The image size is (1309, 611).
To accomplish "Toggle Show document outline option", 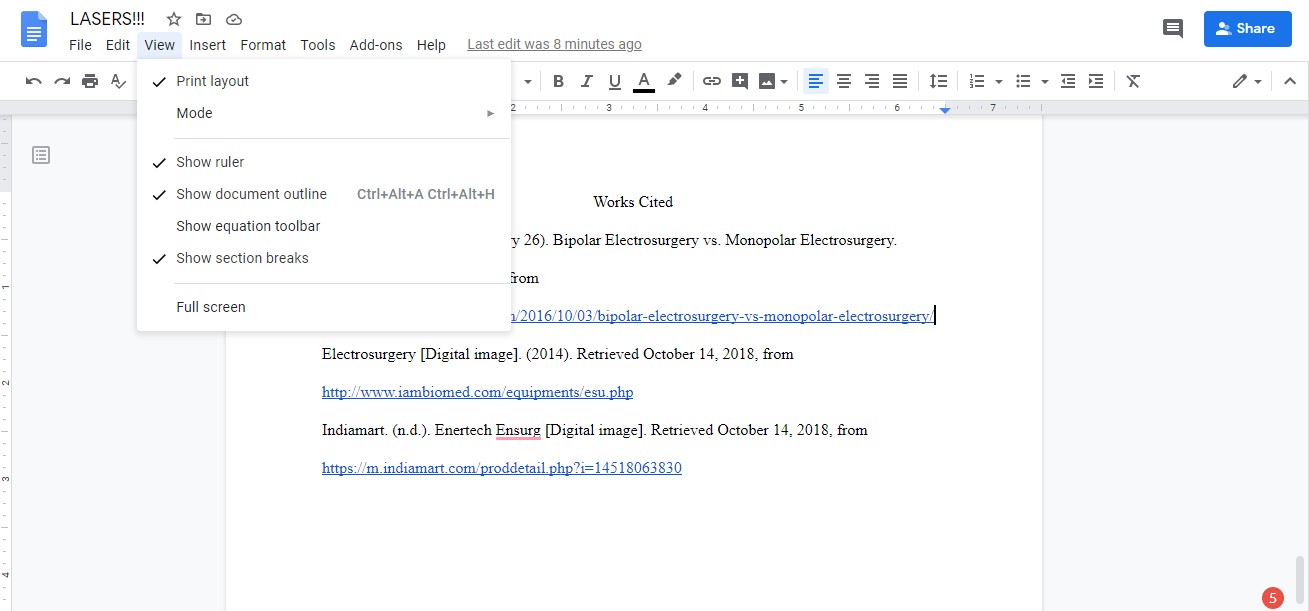I will pyautogui.click(x=251, y=194).
